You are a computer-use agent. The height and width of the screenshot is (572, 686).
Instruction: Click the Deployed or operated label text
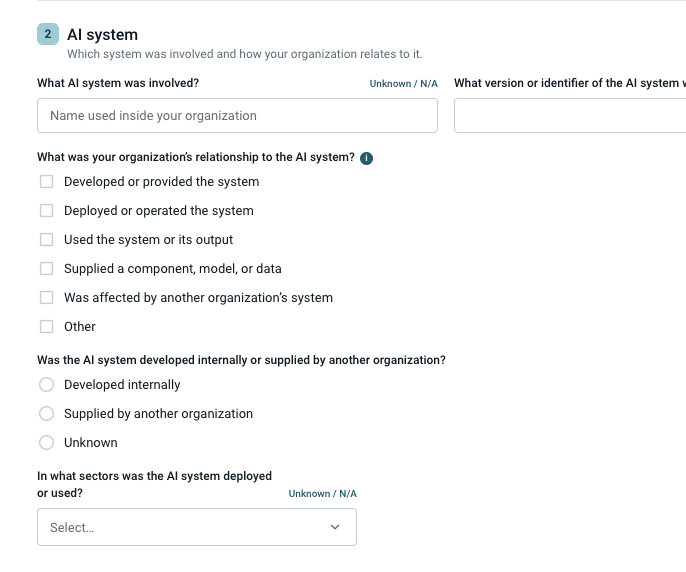pos(159,211)
